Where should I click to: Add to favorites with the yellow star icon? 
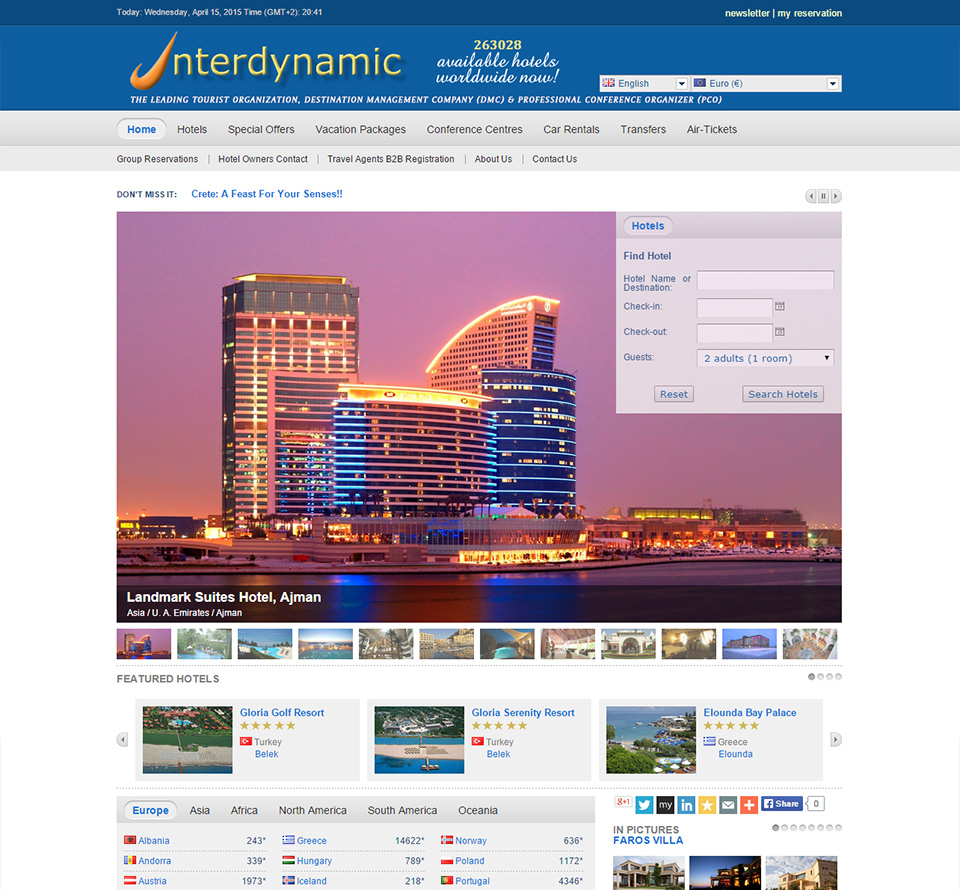(707, 804)
